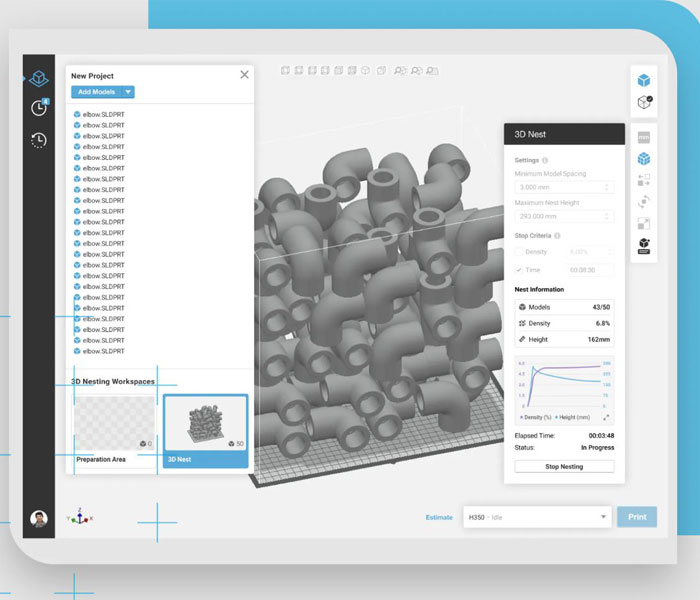Click the Stop Nesting button
Image resolution: width=700 pixels, height=600 pixels.
[x=564, y=466]
